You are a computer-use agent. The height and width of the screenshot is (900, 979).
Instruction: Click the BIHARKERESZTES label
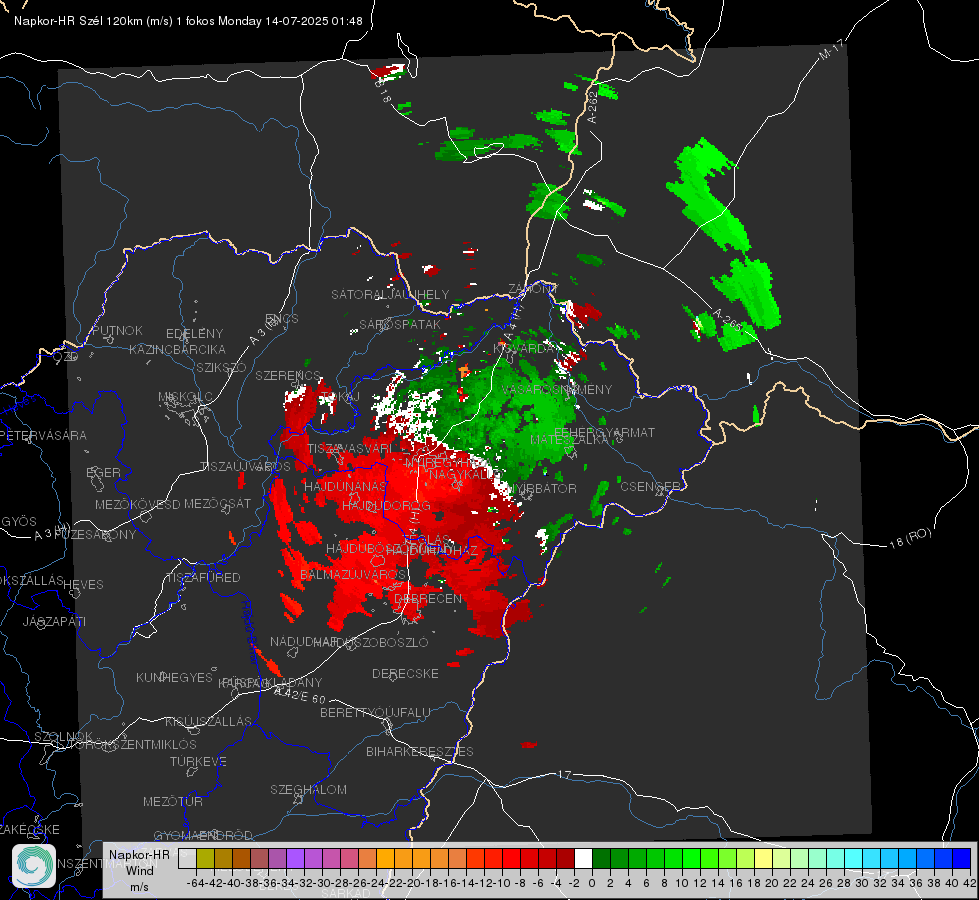coord(420,751)
